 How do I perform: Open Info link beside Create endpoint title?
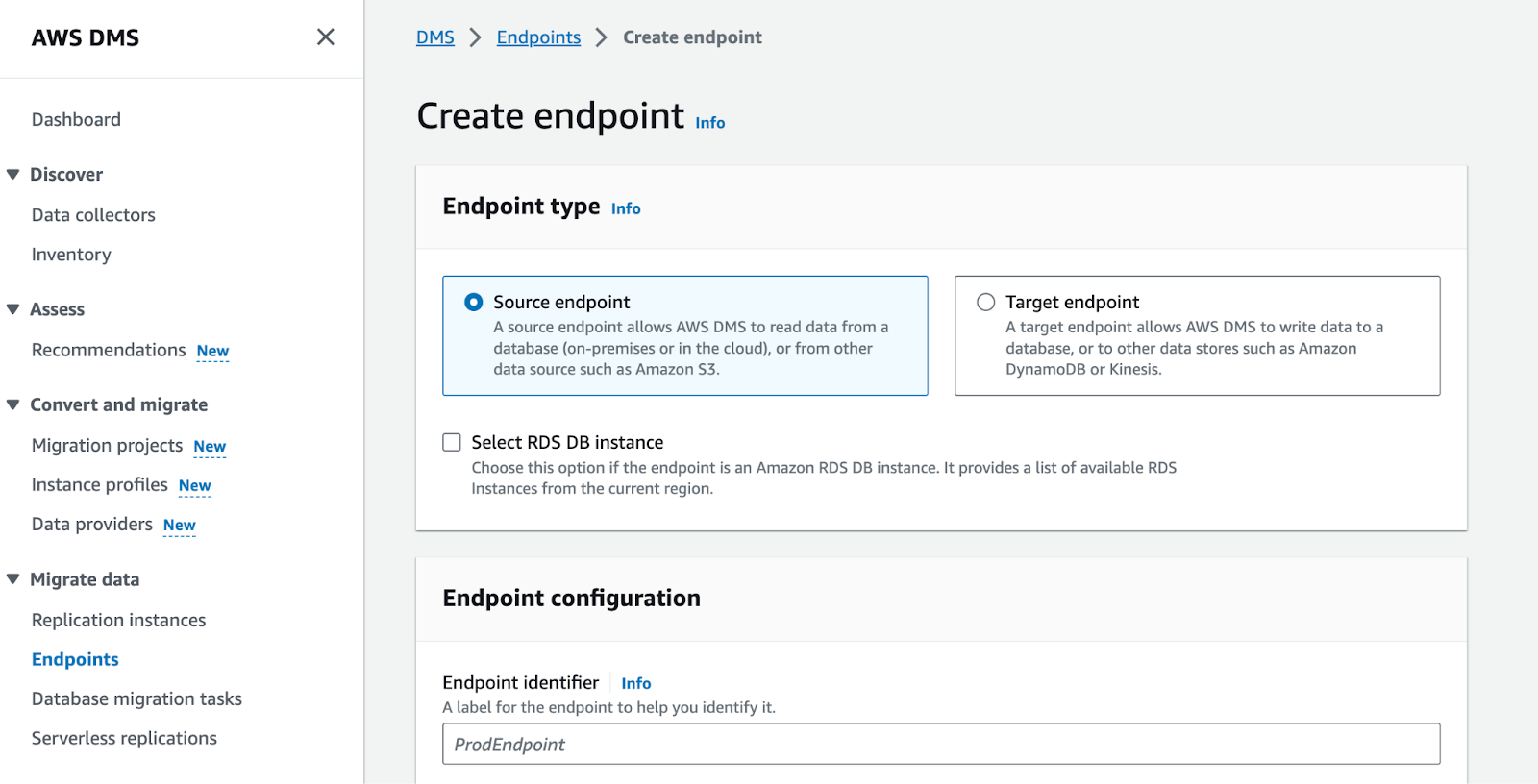click(710, 123)
